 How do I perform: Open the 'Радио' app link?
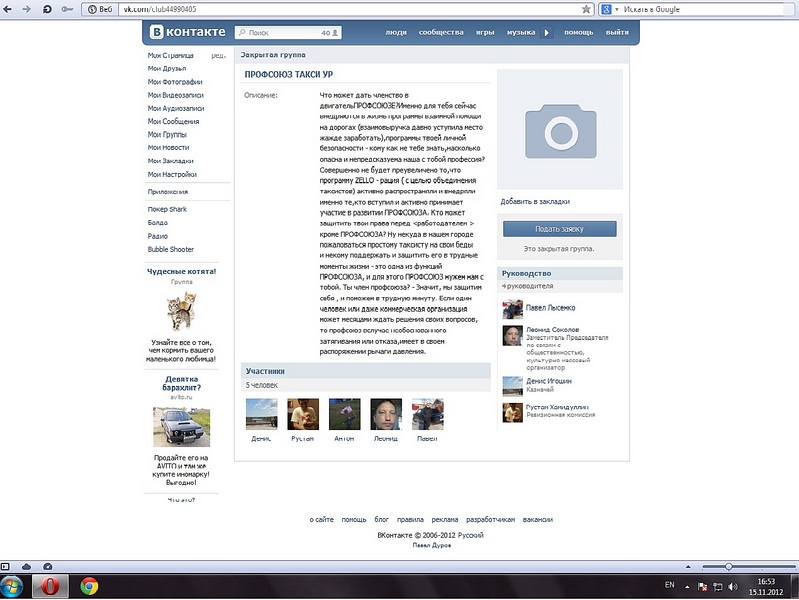point(157,236)
